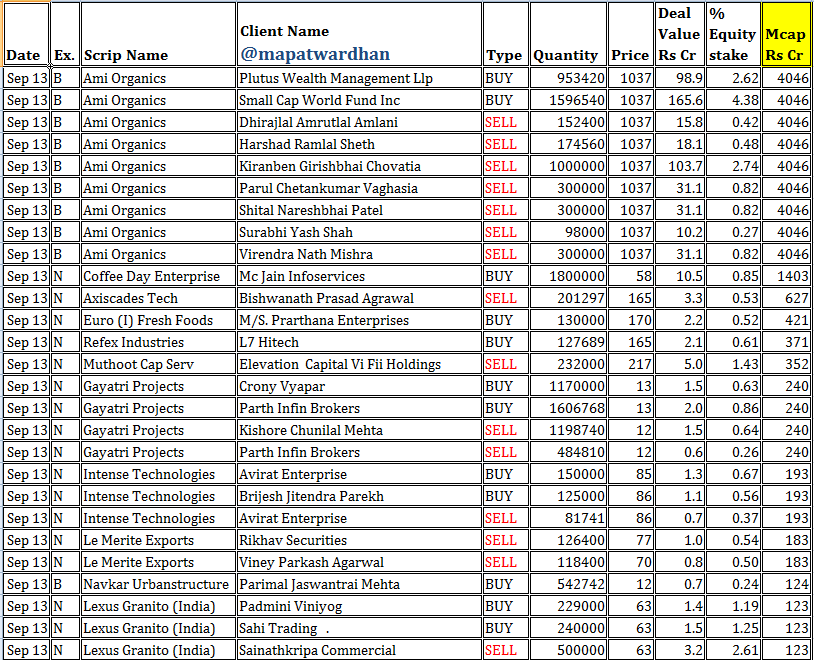
Task: Click the Ex. column header
Action: tap(65, 34)
